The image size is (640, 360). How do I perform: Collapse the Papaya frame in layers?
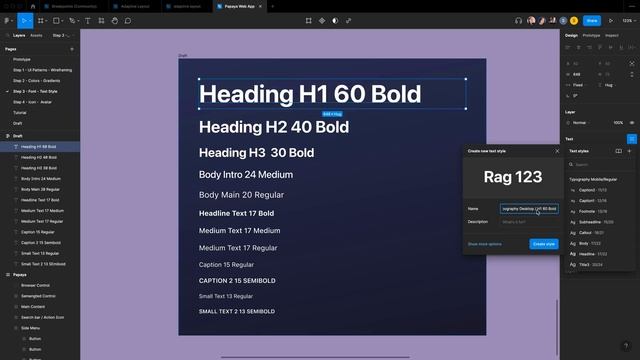pyautogui.click(x=8, y=275)
